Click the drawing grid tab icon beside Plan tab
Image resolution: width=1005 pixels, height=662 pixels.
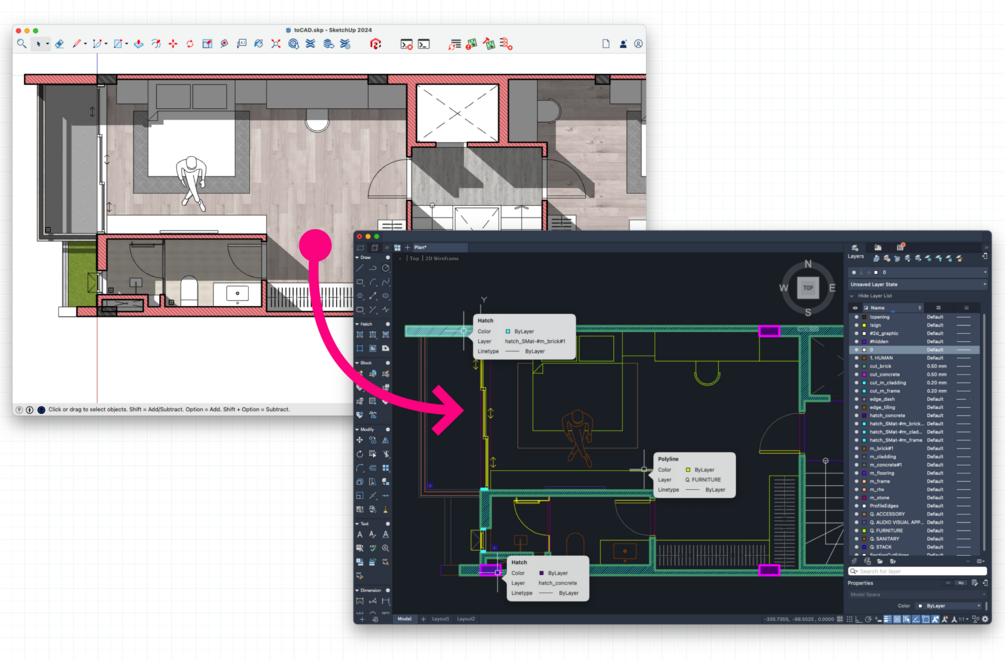click(x=397, y=247)
